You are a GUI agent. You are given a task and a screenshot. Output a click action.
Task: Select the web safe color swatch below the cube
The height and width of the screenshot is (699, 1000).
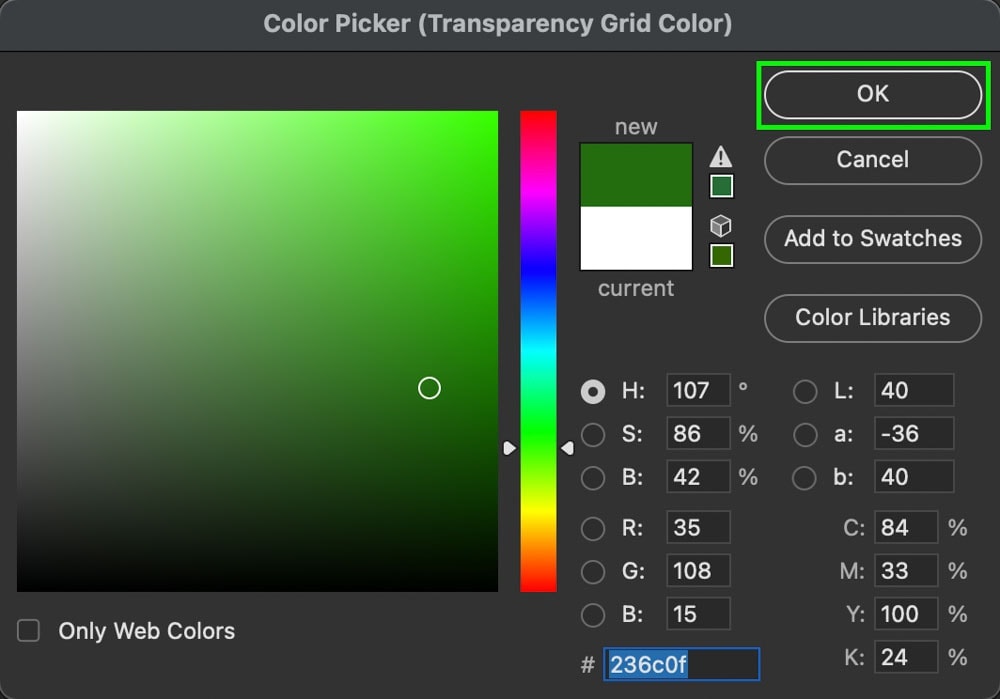[x=721, y=255]
